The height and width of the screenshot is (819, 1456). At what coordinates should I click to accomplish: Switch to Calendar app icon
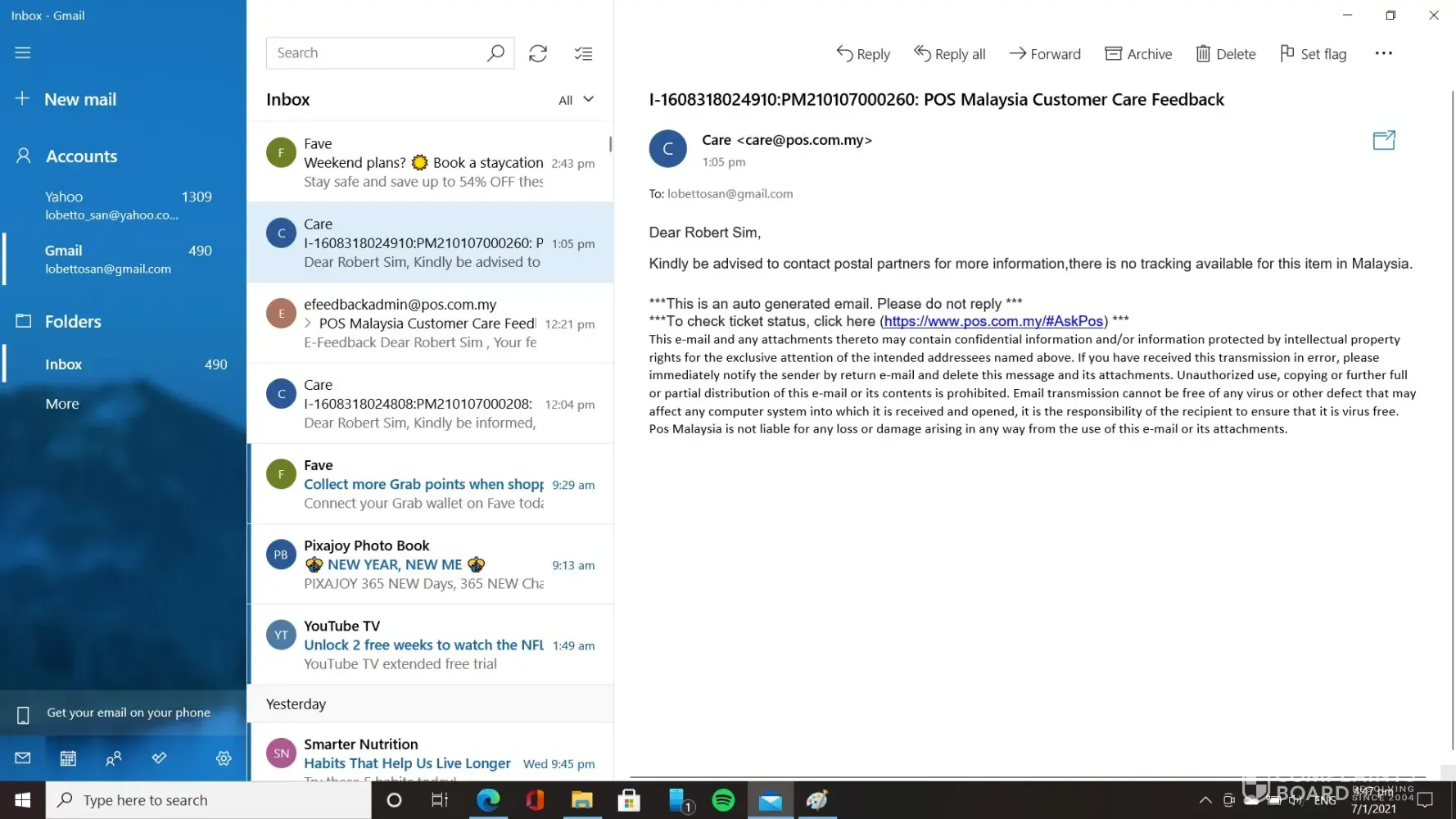(x=68, y=758)
